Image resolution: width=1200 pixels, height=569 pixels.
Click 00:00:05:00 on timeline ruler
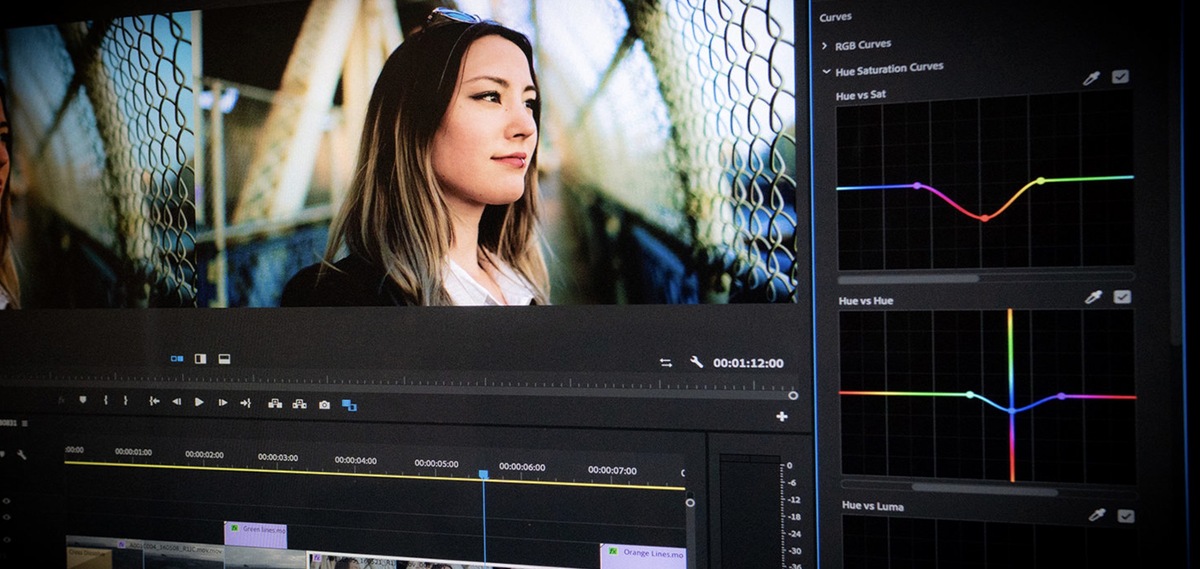[x=436, y=464]
